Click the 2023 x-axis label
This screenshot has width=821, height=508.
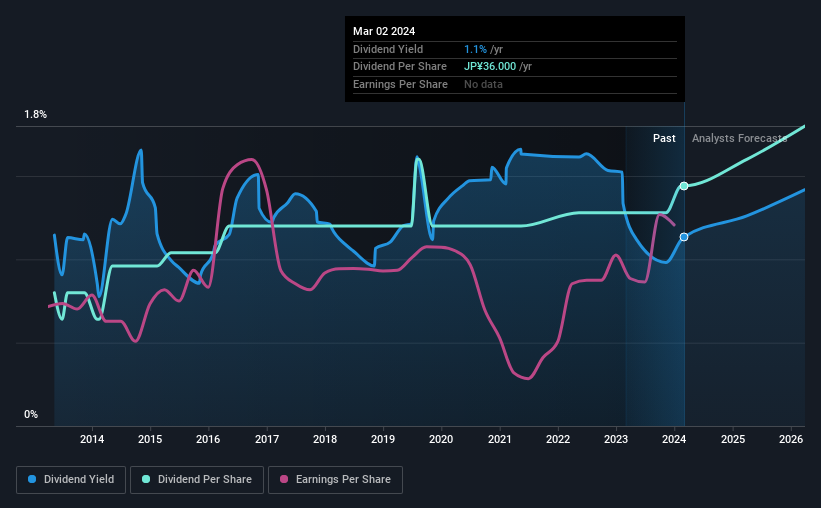pos(616,439)
